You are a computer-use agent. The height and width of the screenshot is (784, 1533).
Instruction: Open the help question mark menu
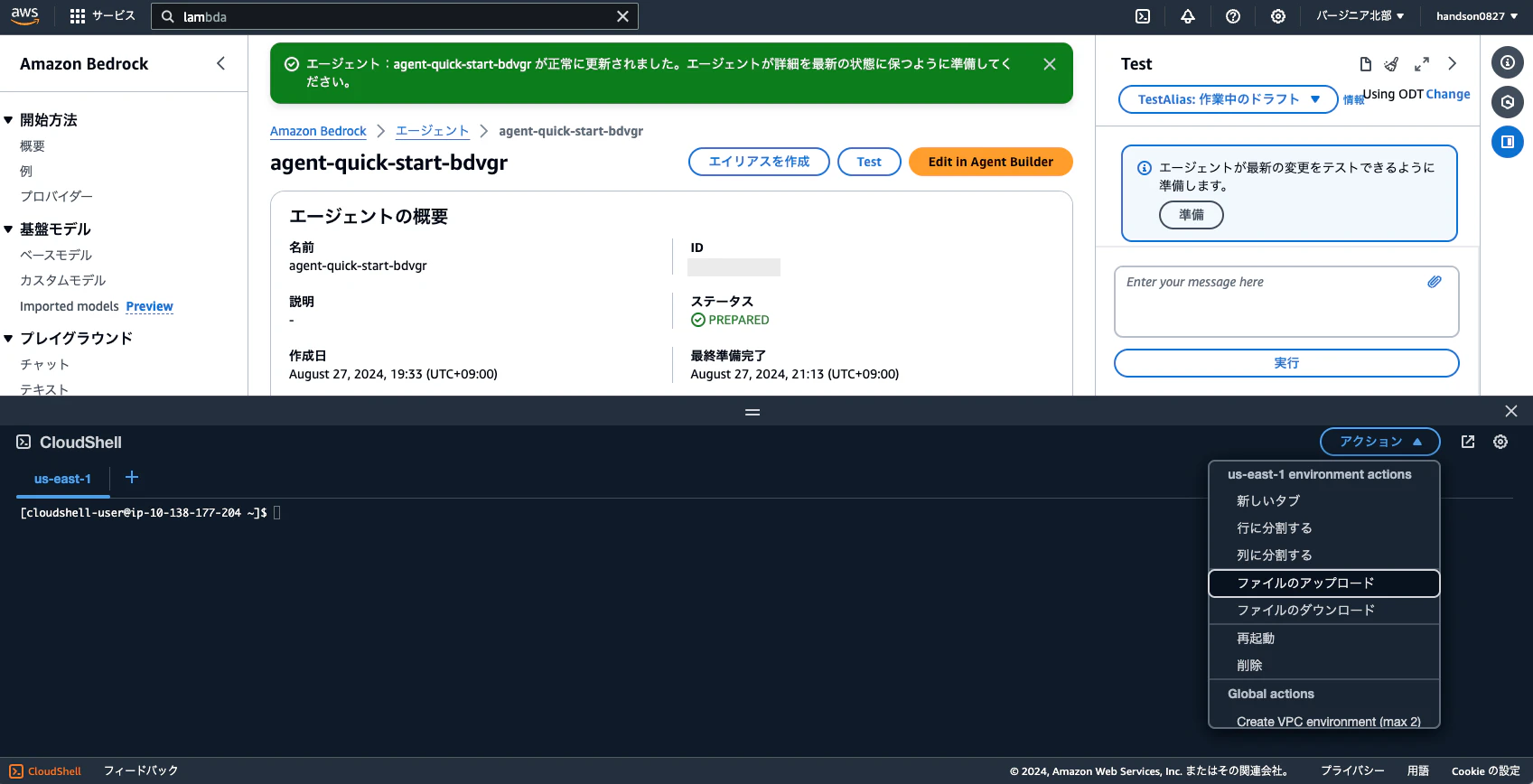pos(1233,16)
